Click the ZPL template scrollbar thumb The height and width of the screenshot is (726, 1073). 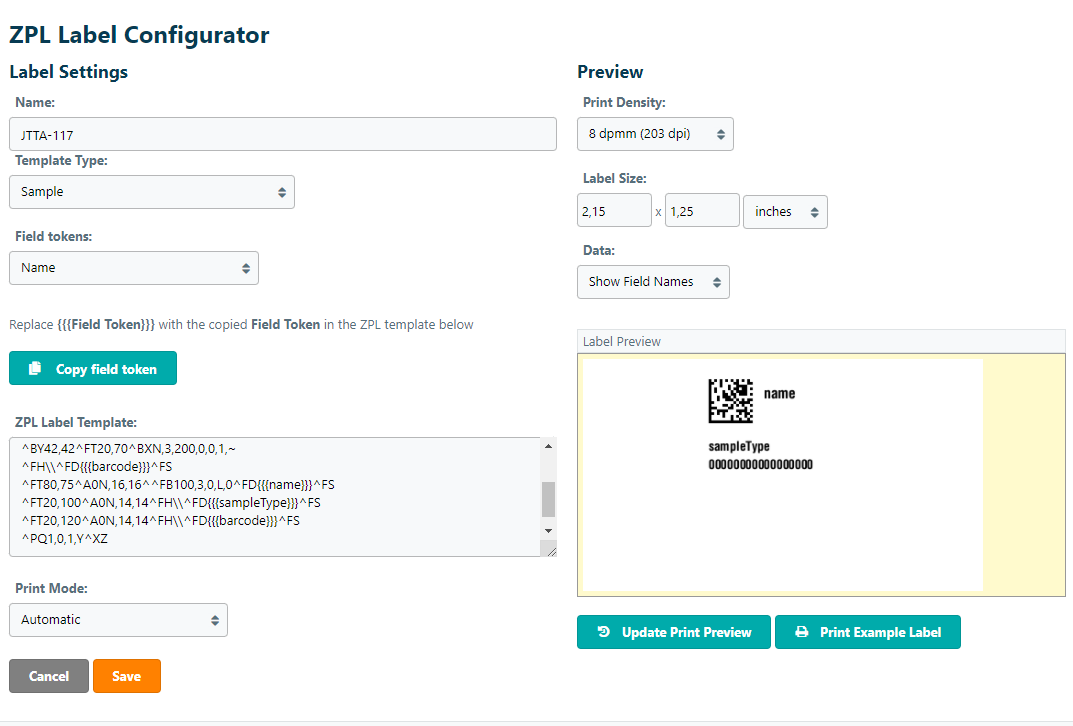tap(547, 499)
